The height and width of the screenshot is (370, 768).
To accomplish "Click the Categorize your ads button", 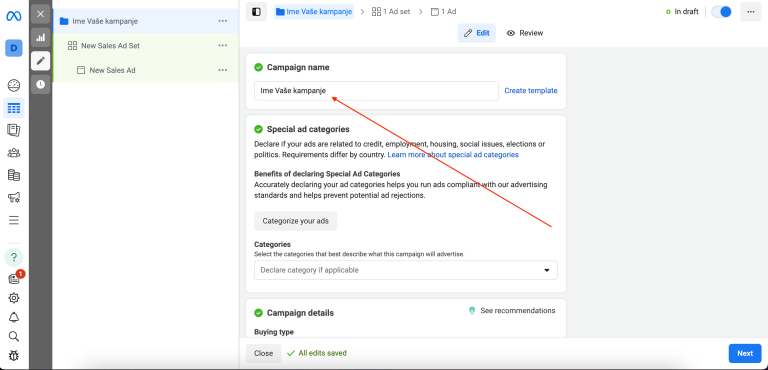I will (x=295, y=221).
